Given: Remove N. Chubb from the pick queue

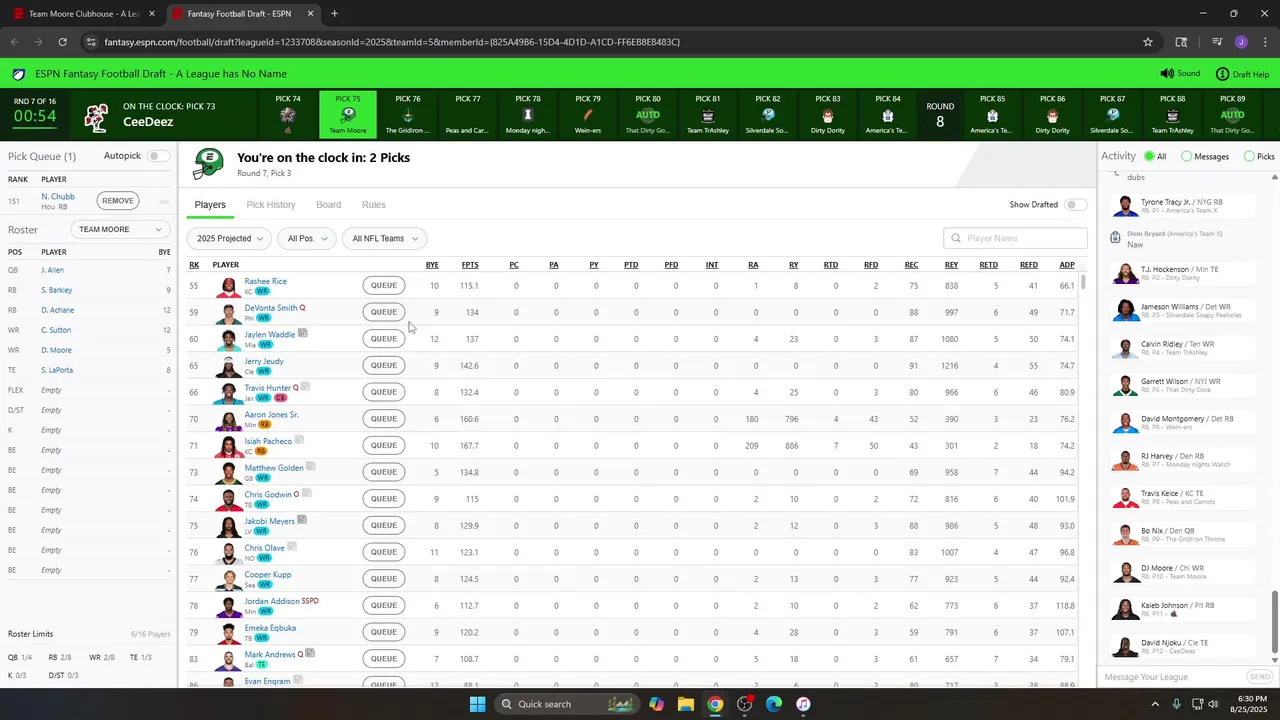Looking at the screenshot, I should click(x=117, y=201).
